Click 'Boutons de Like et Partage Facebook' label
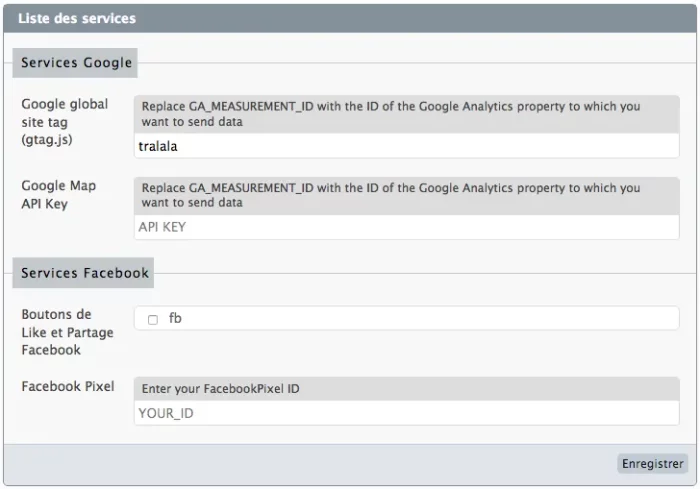 [x=67, y=332]
